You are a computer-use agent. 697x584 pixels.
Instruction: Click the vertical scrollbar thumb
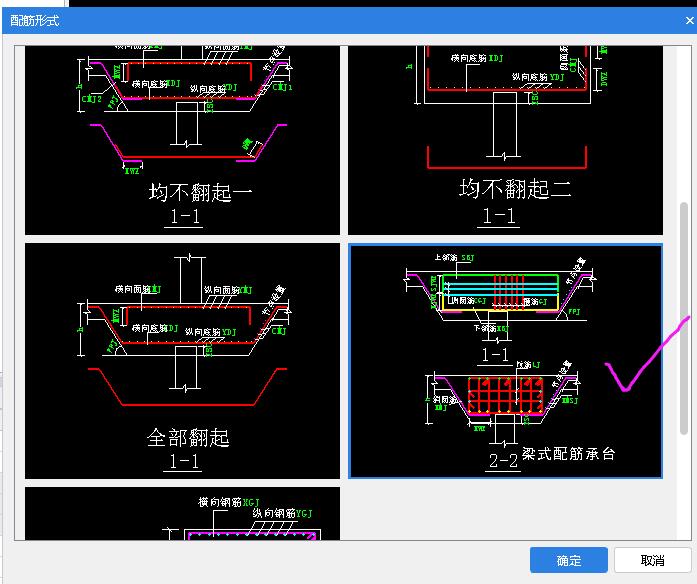[684, 318]
